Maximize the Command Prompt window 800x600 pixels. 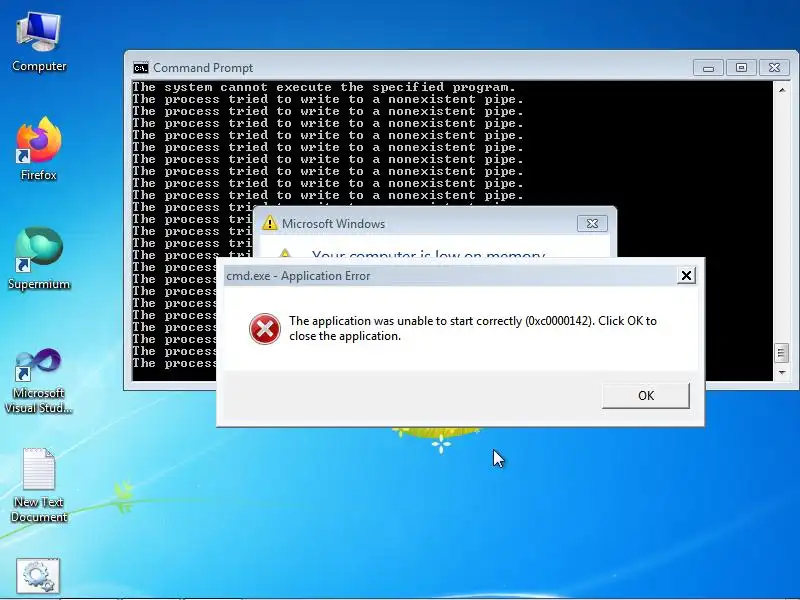(741, 68)
